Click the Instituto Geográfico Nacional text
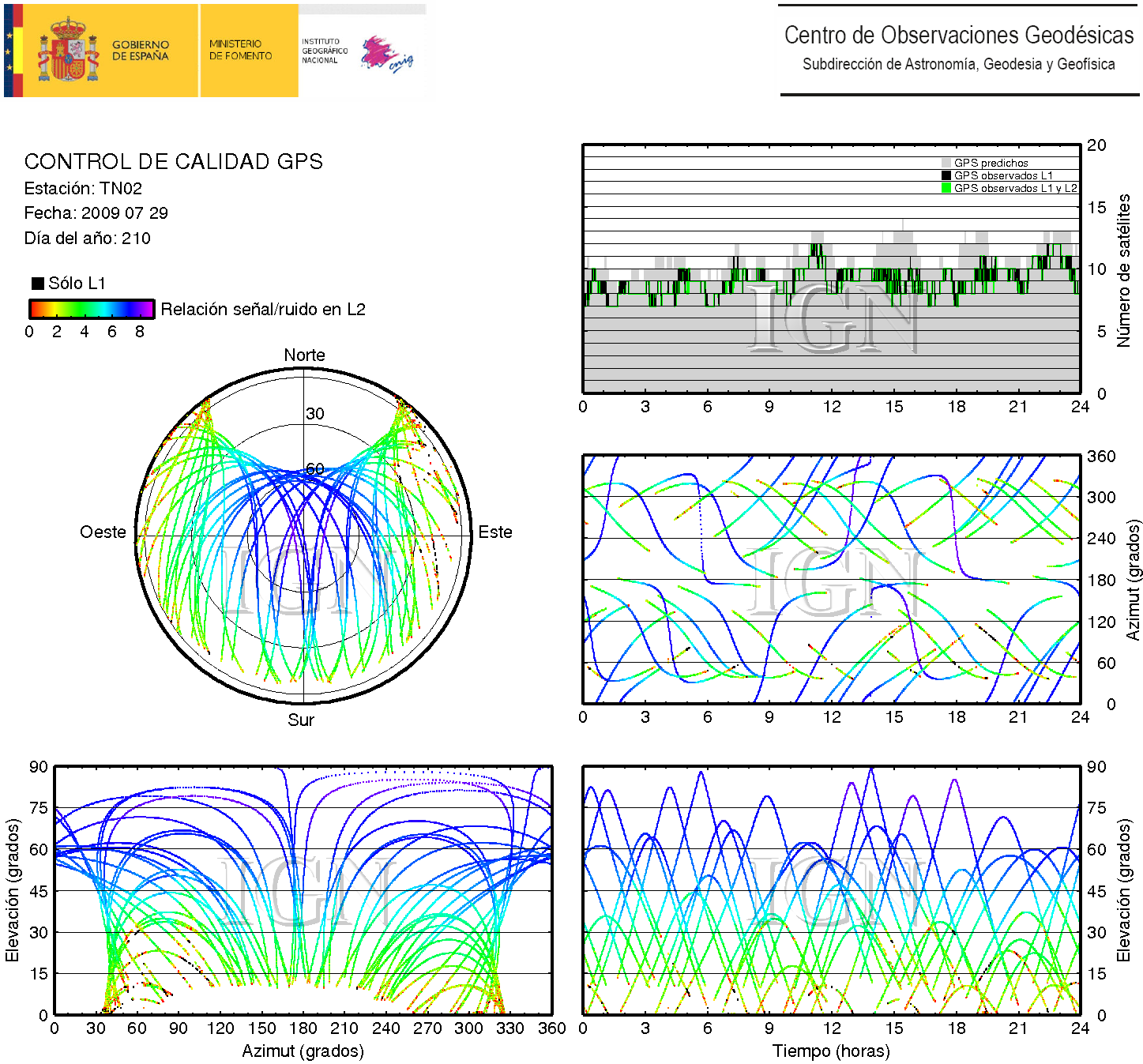The height and width of the screenshot is (1064, 1143). click(x=324, y=51)
